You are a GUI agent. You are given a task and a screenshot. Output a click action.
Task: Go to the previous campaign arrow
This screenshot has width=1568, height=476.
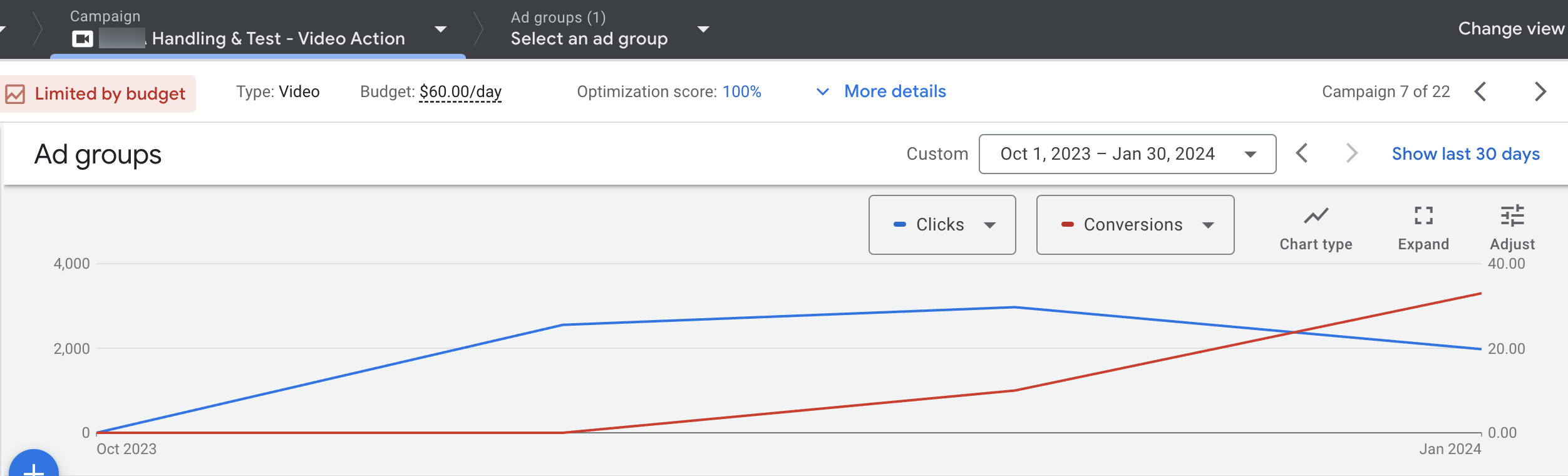[1480, 91]
